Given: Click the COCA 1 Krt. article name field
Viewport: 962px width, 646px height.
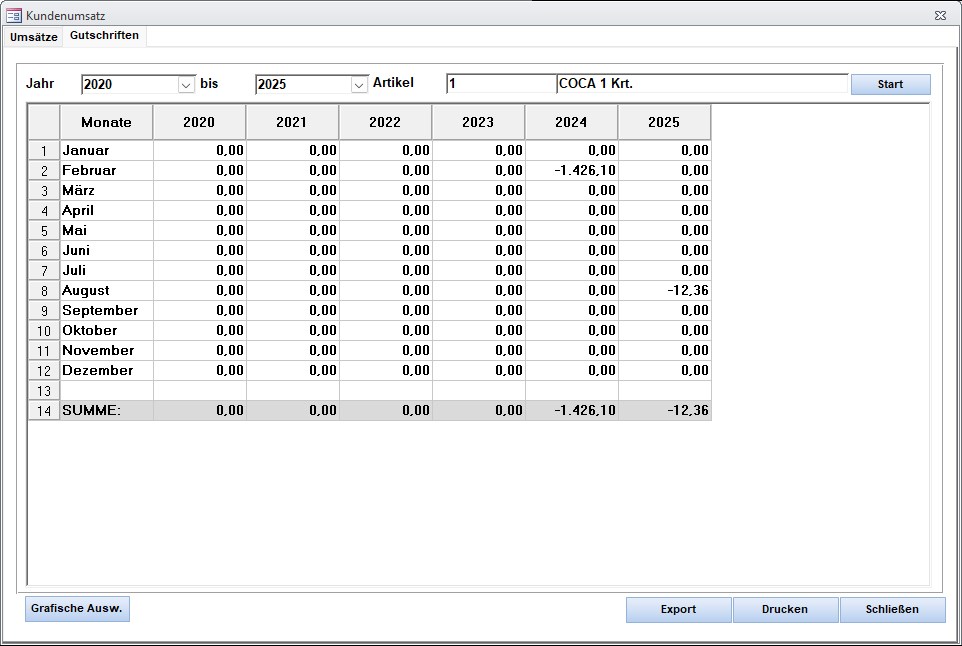Looking at the screenshot, I should tap(701, 84).
